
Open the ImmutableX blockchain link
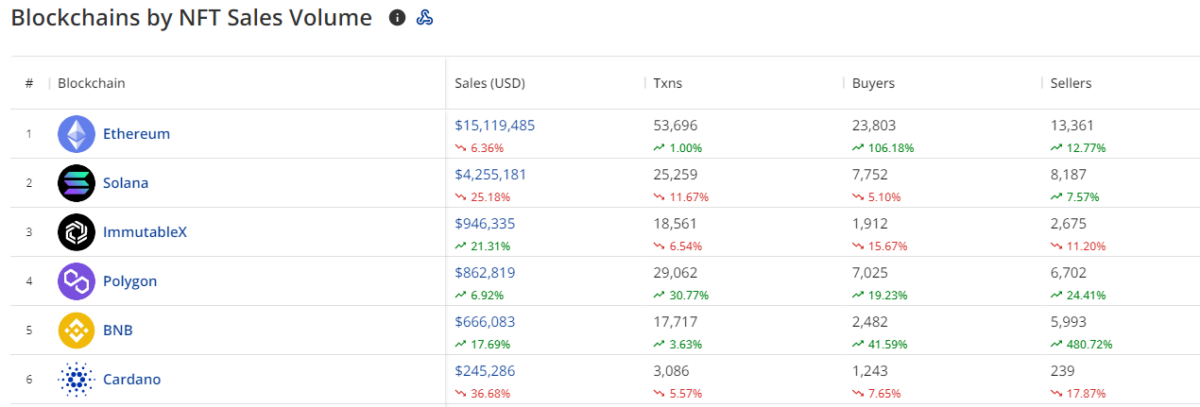145,232
